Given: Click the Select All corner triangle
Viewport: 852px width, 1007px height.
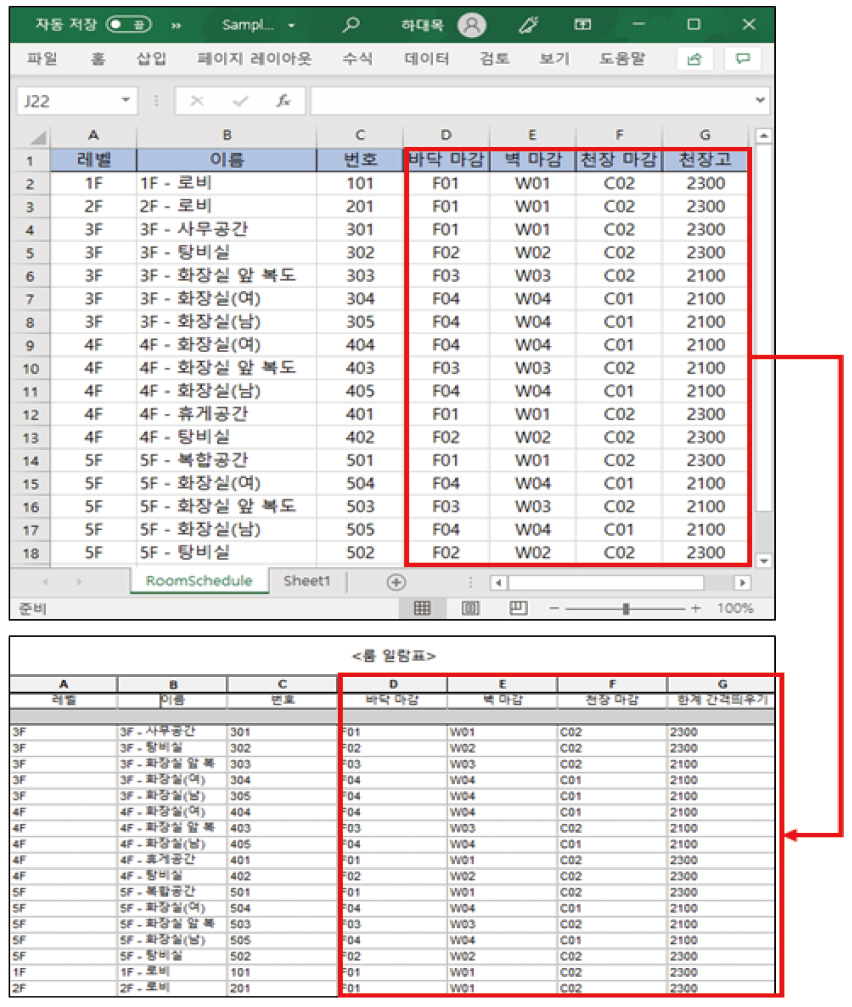Looking at the screenshot, I should click(x=38, y=137).
